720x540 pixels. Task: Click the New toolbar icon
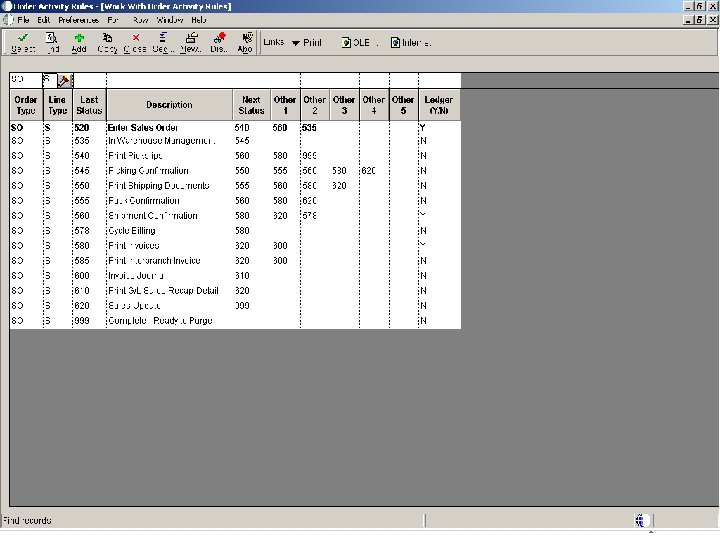[x=191, y=38]
